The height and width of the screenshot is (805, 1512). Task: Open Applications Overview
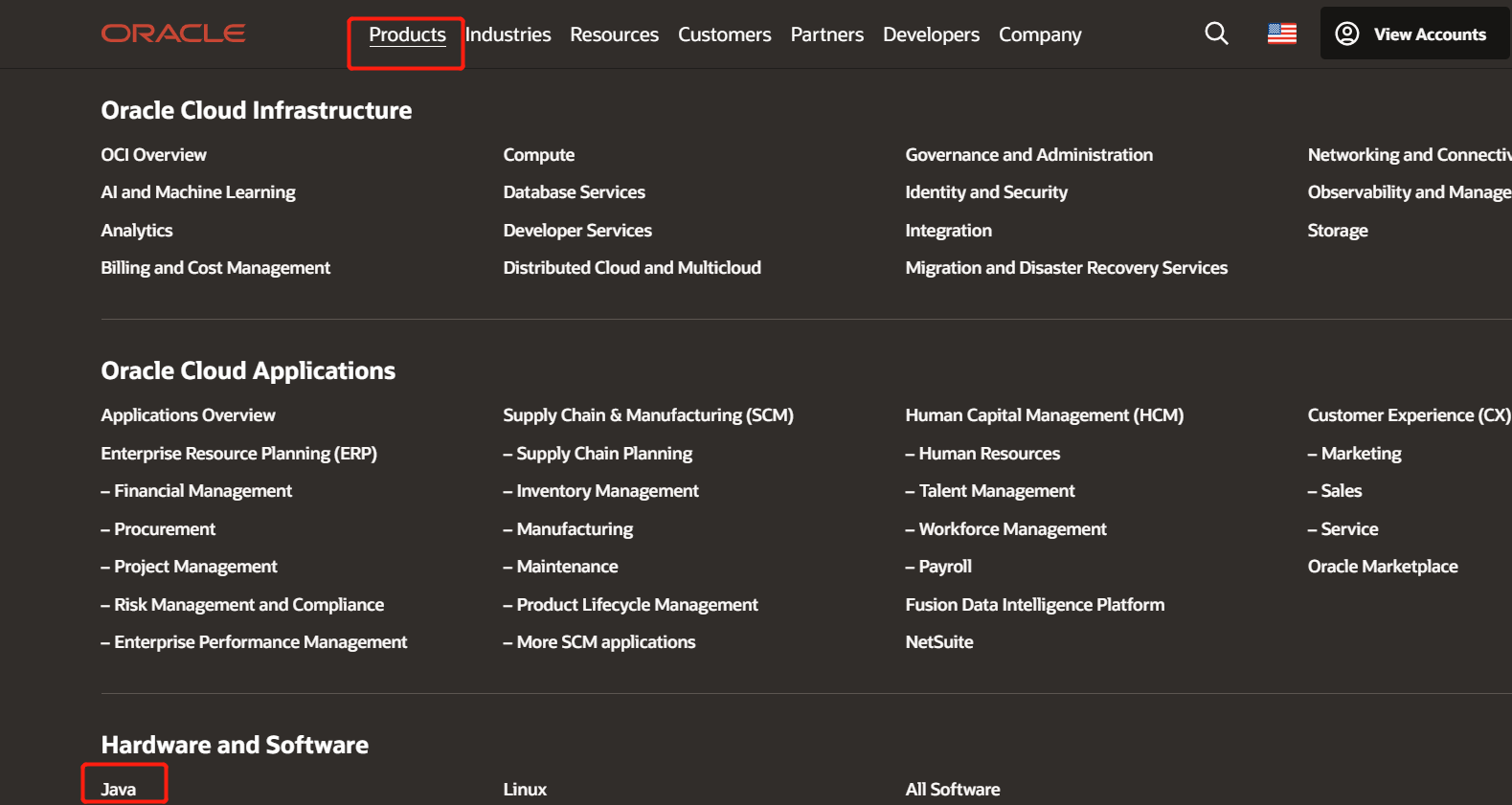(189, 415)
